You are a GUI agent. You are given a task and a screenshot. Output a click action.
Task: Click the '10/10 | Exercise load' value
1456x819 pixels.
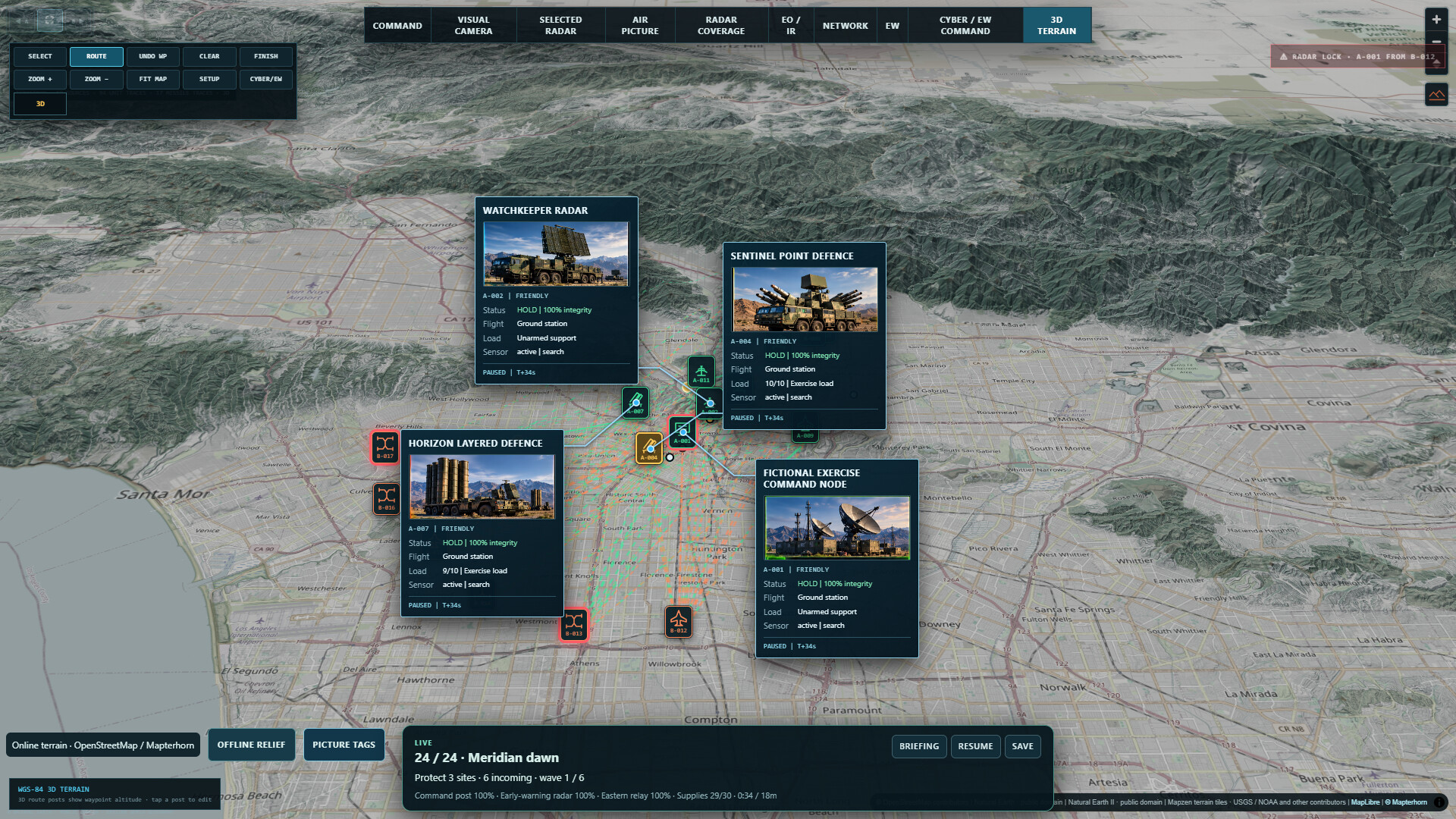pos(799,384)
